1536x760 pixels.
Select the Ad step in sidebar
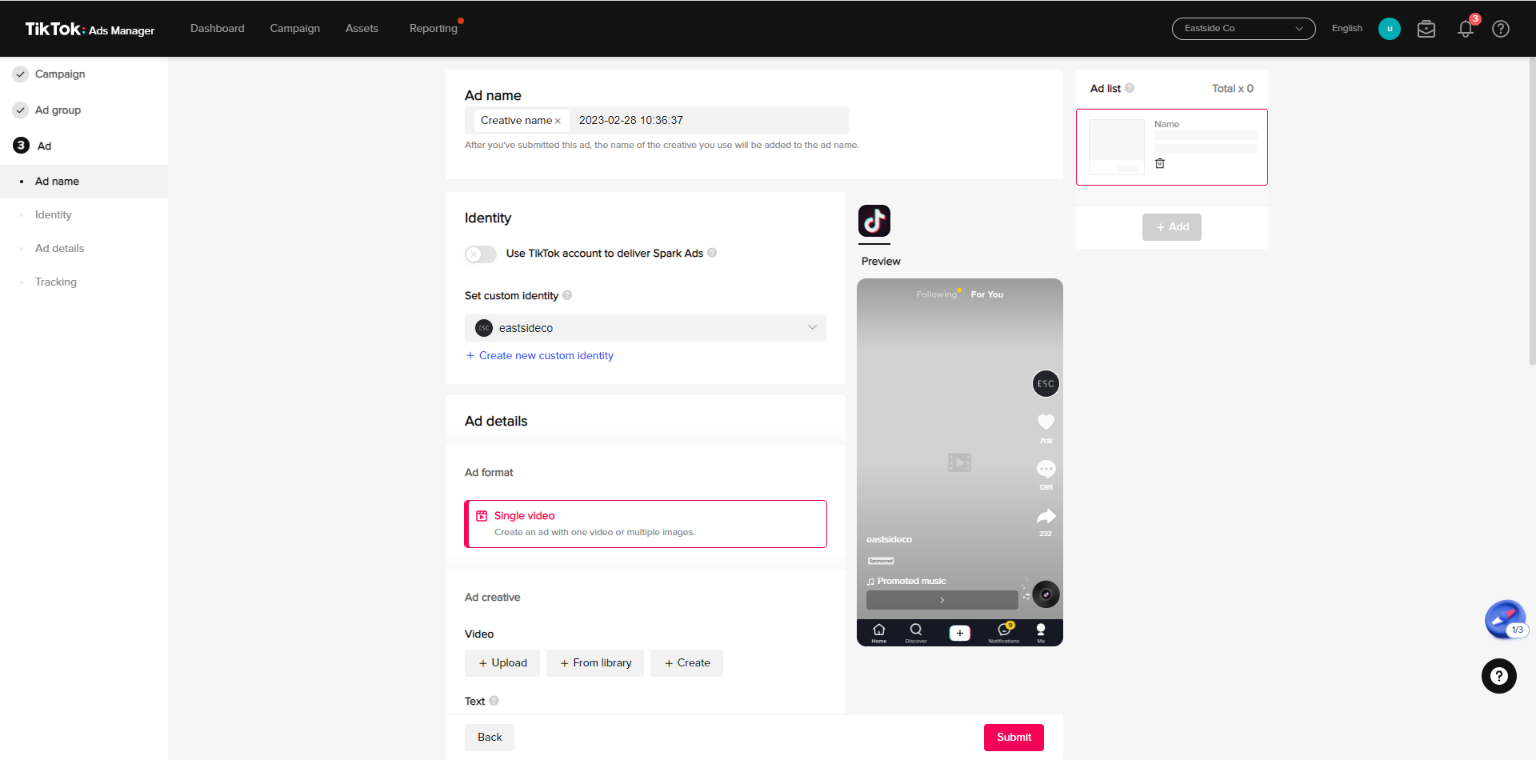pos(44,146)
